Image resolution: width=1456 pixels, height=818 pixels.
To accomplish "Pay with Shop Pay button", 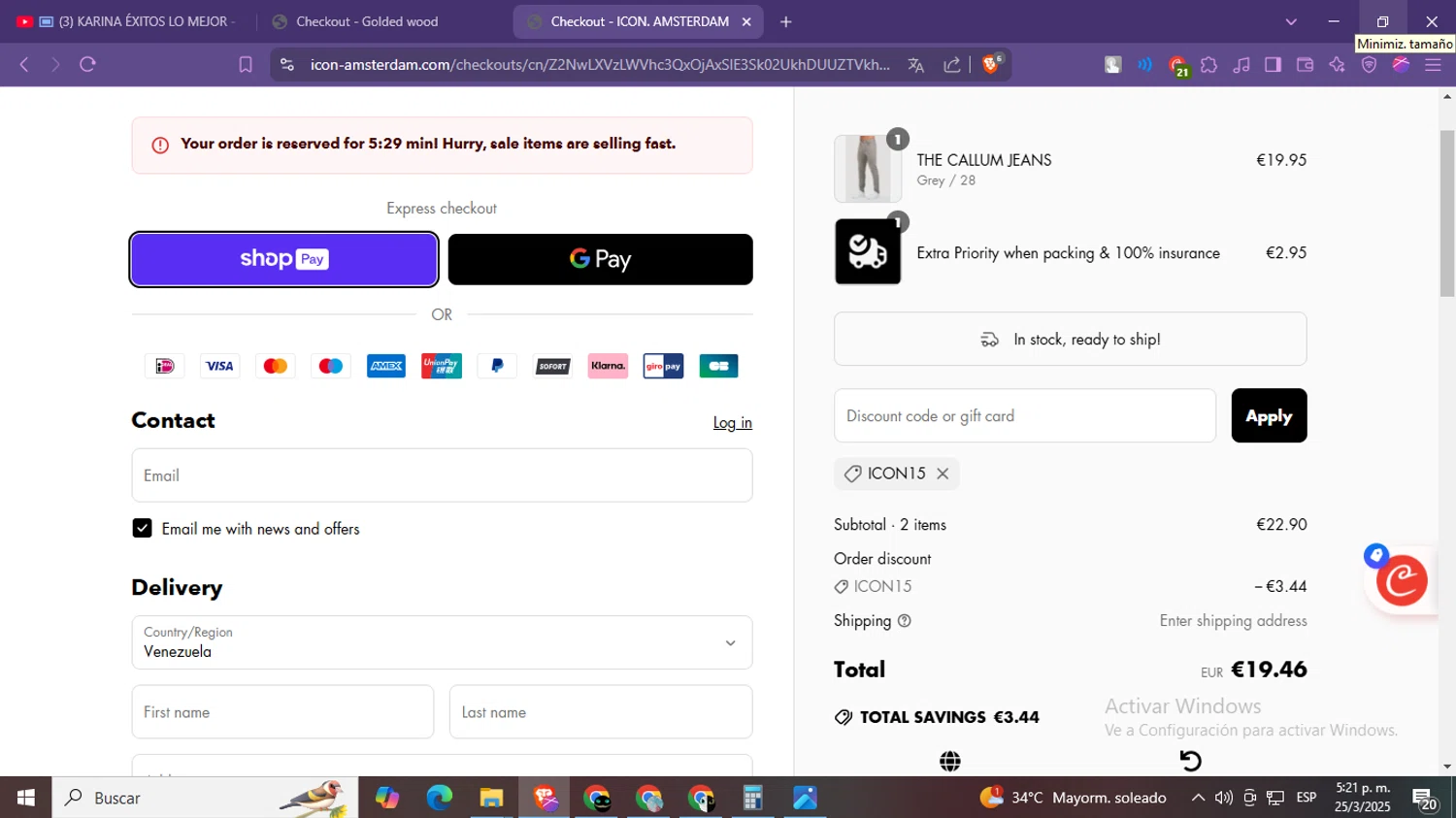I will [284, 259].
